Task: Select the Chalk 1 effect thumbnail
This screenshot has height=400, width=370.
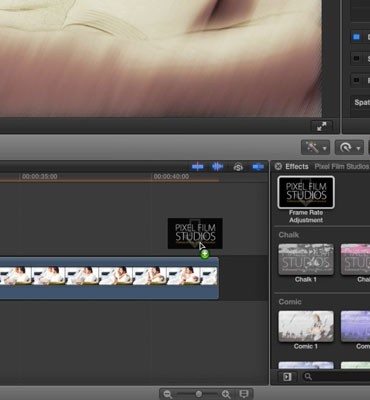Action: [x=306, y=259]
